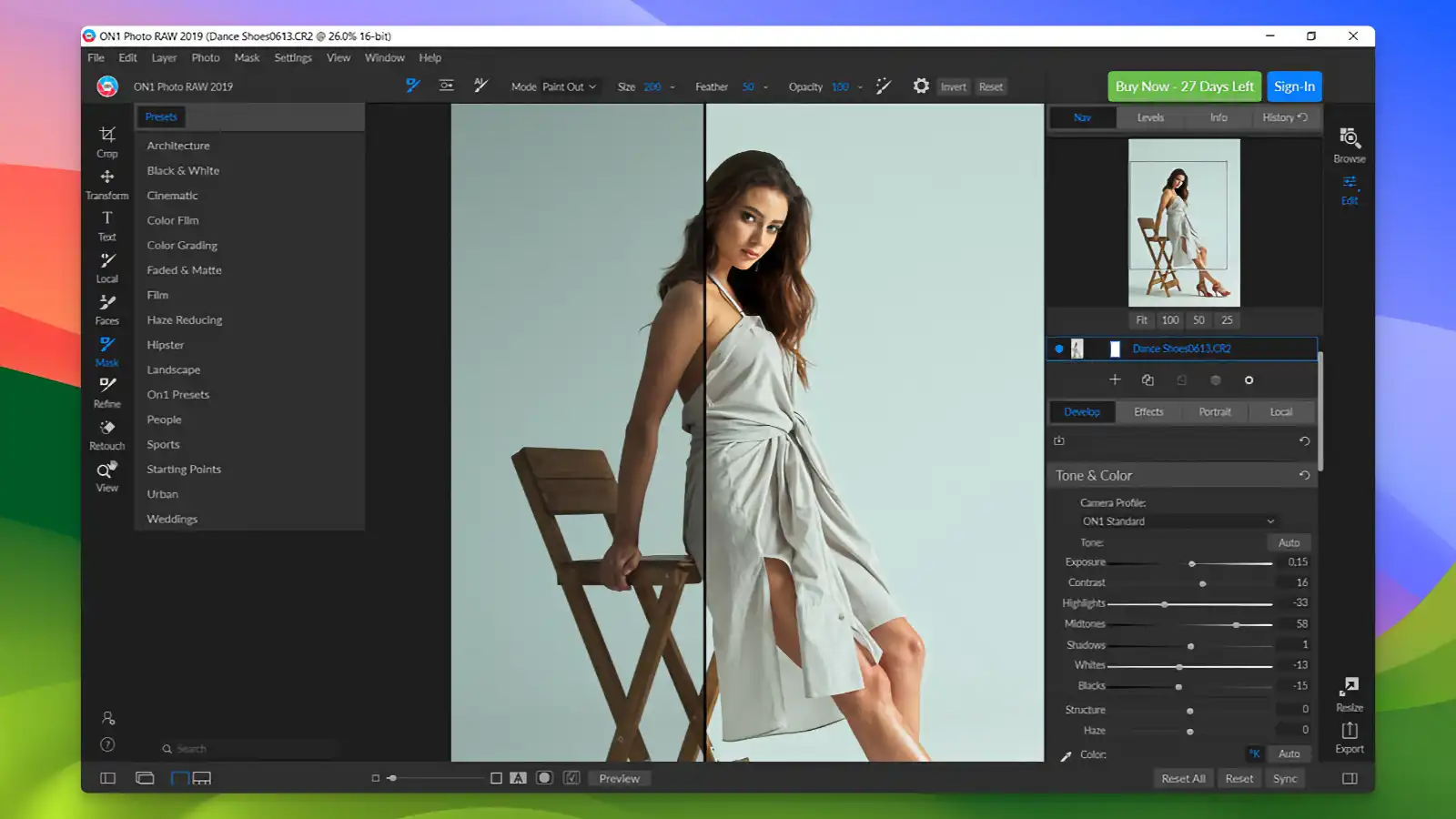
Task: Switch to the Effects tab
Action: pos(1148,411)
